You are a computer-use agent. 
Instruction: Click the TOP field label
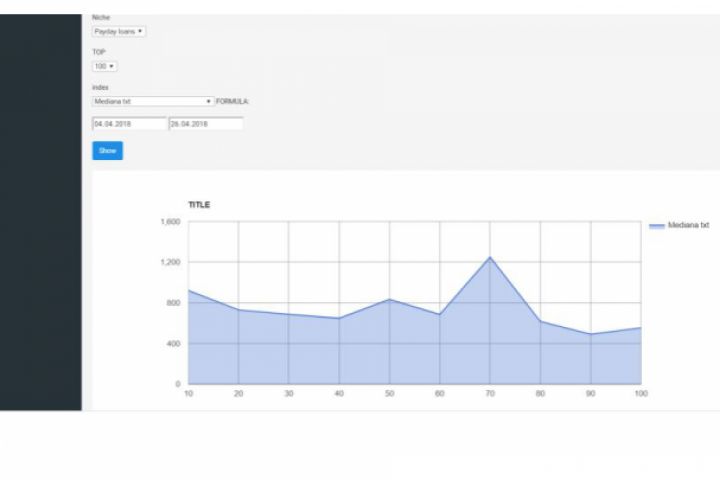click(99, 52)
